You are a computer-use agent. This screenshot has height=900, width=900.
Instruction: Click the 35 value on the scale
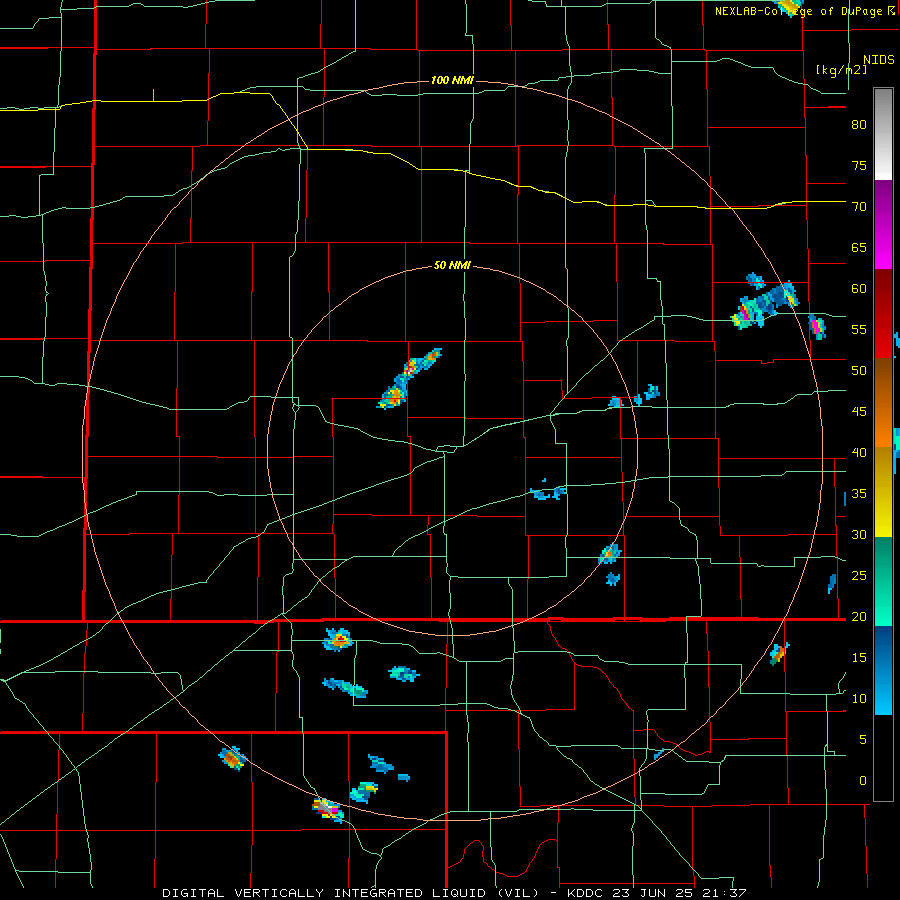(x=859, y=494)
